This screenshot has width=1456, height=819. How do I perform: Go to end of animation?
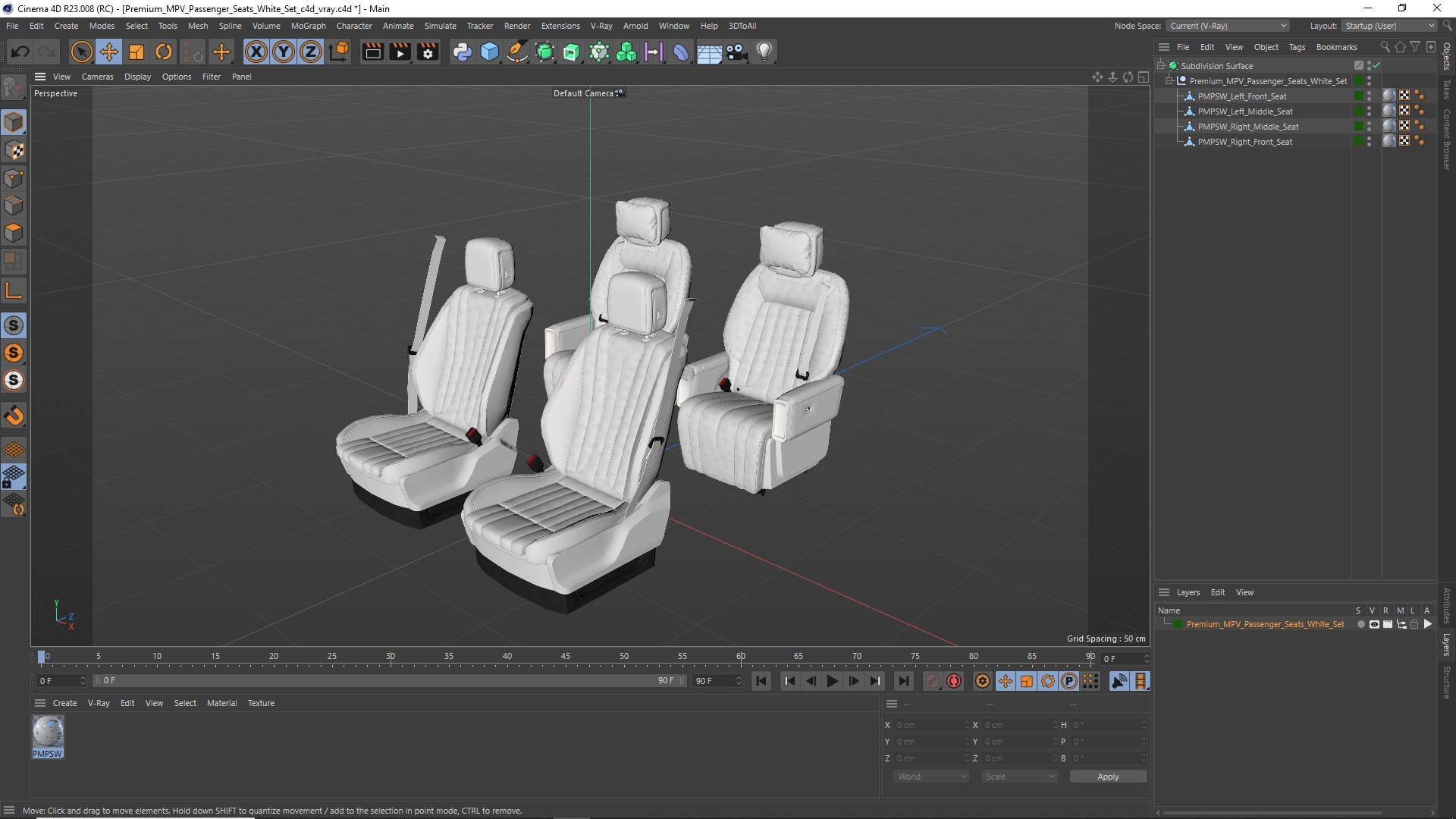(903, 681)
